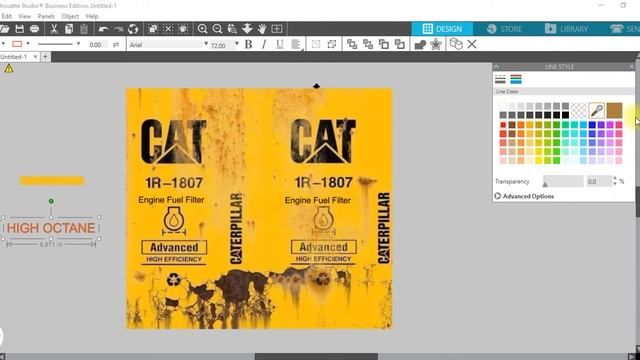Add a new document tab
The height and width of the screenshot is (360, 640).
click(45, 57)
